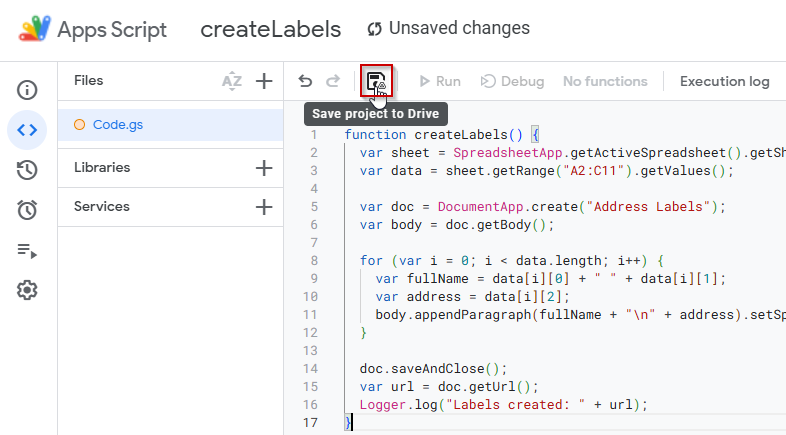
Task: Click the sync icon beside Unsaved changes
Action: pyautogui.click(x=374, y=29)
